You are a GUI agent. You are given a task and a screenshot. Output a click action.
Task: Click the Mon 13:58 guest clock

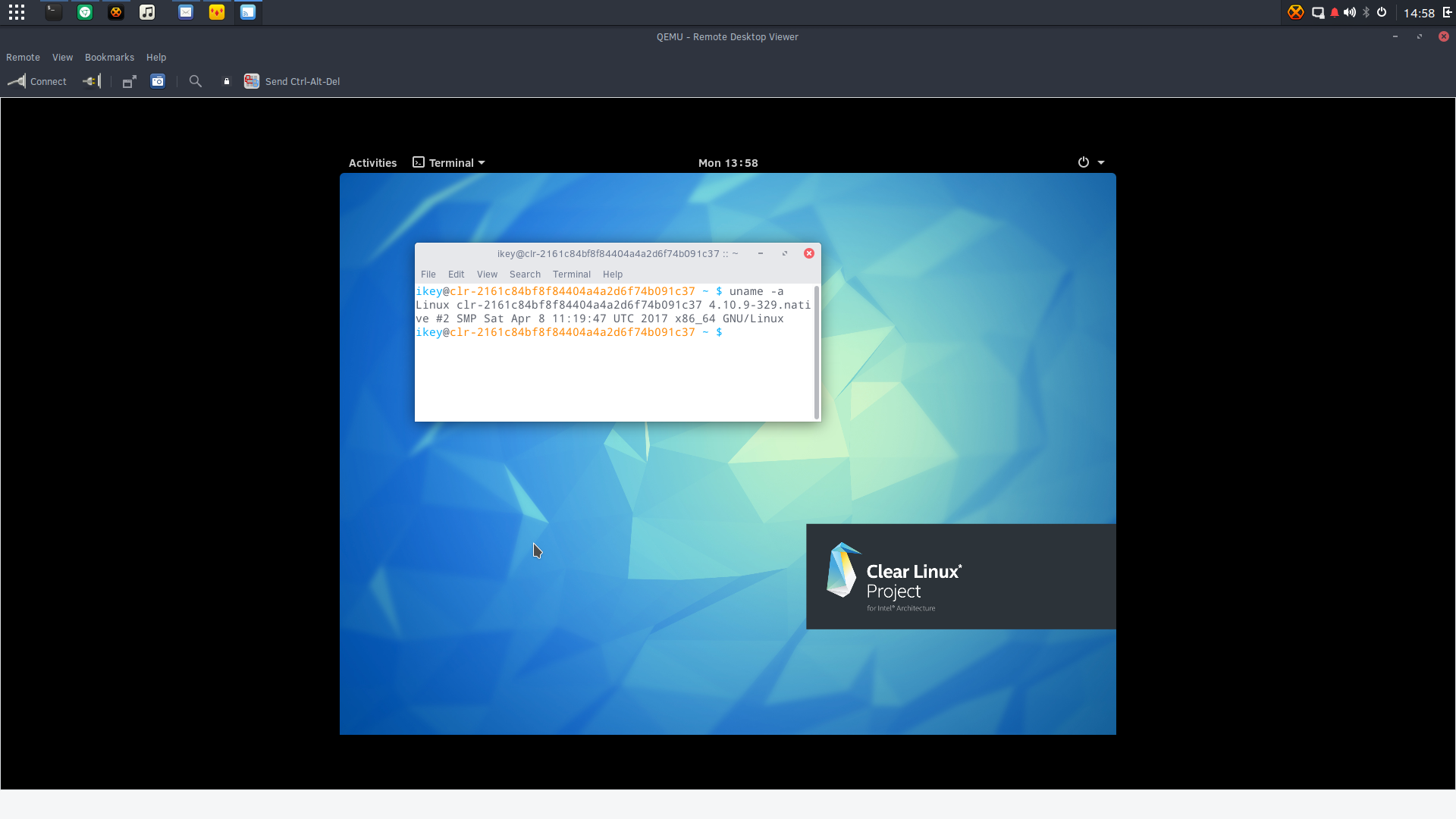tap(728, 163)
